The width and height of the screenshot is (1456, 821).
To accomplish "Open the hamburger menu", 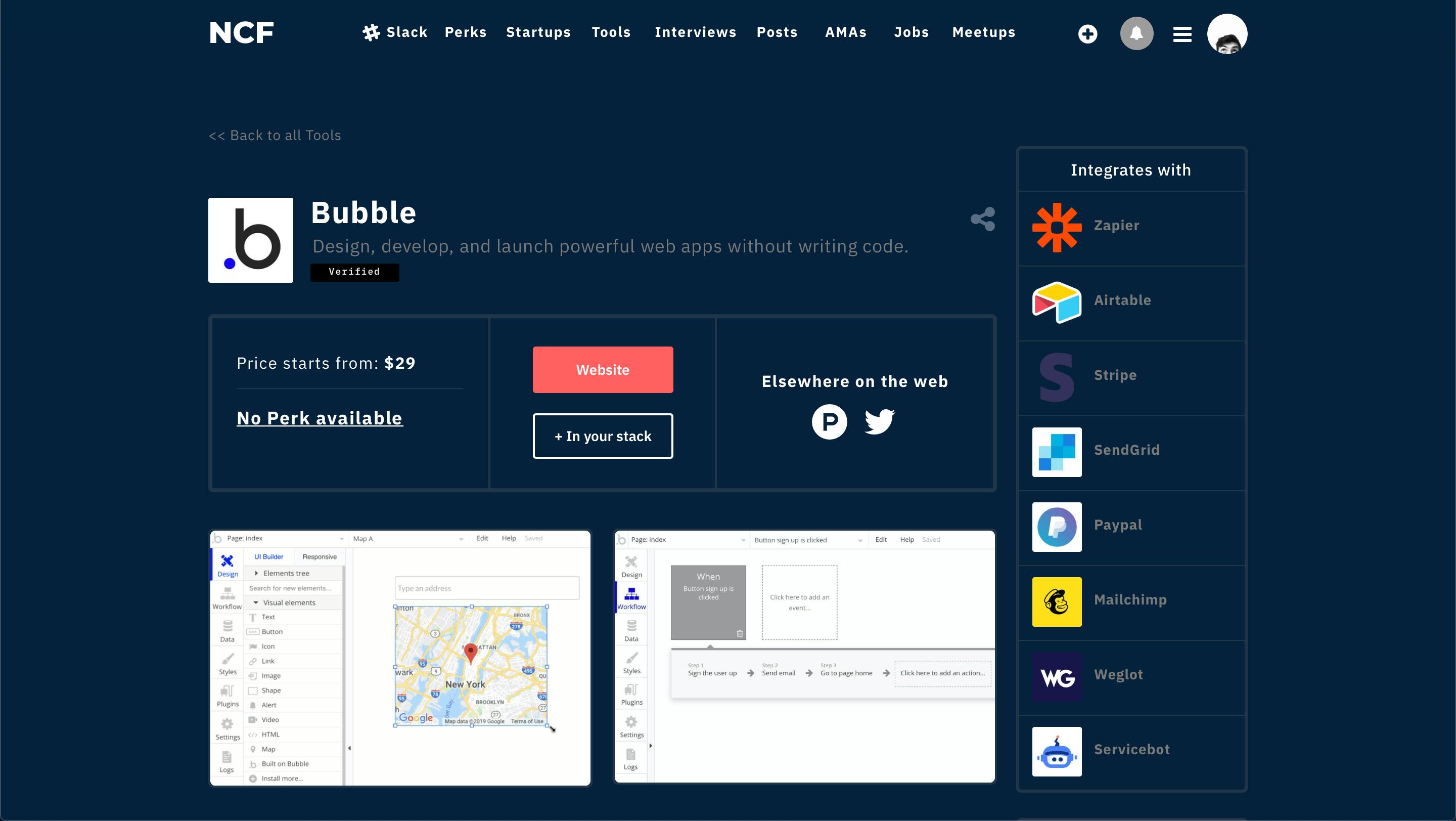I will point(1182,34).
